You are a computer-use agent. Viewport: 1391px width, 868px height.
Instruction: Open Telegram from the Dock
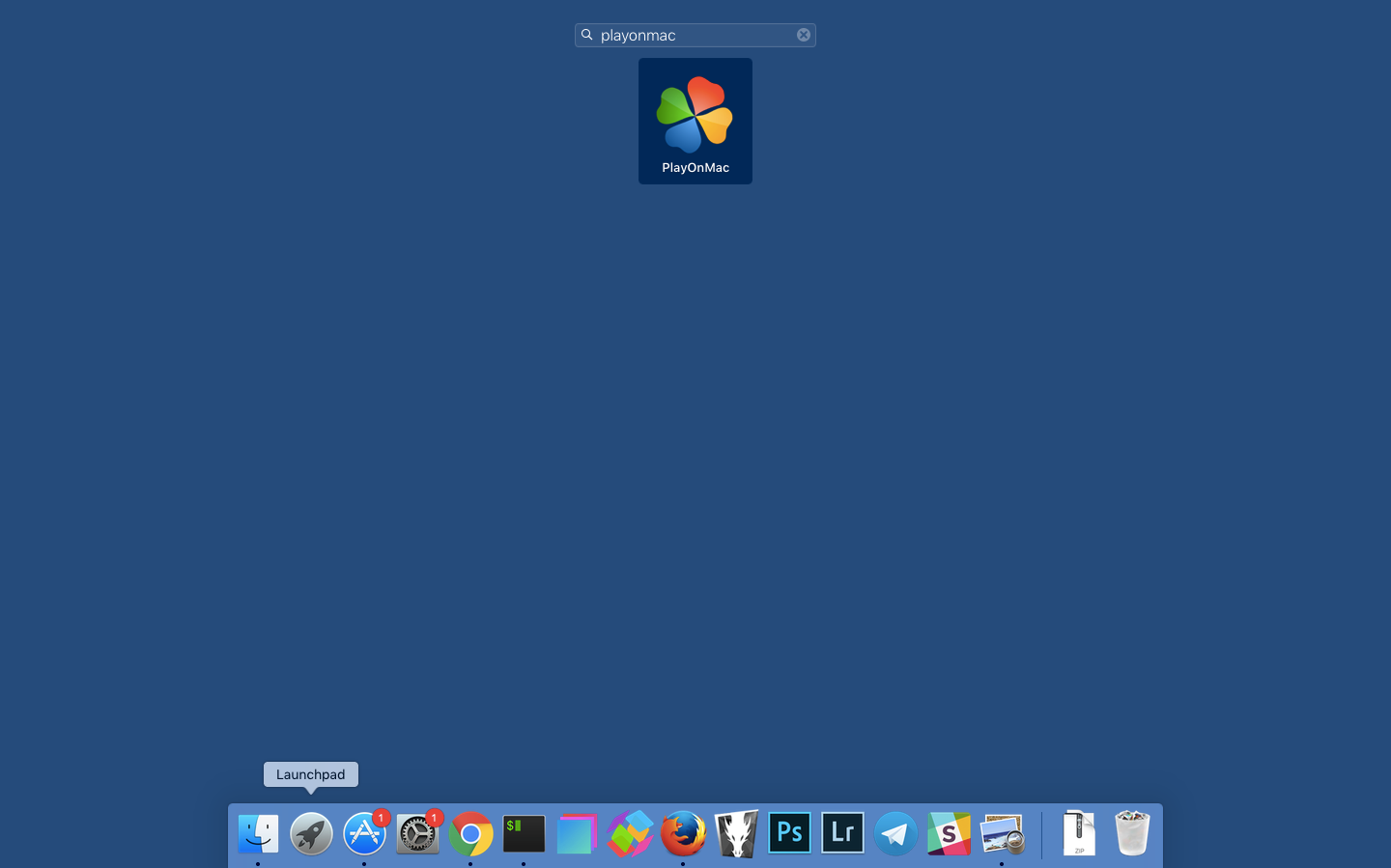895,833
